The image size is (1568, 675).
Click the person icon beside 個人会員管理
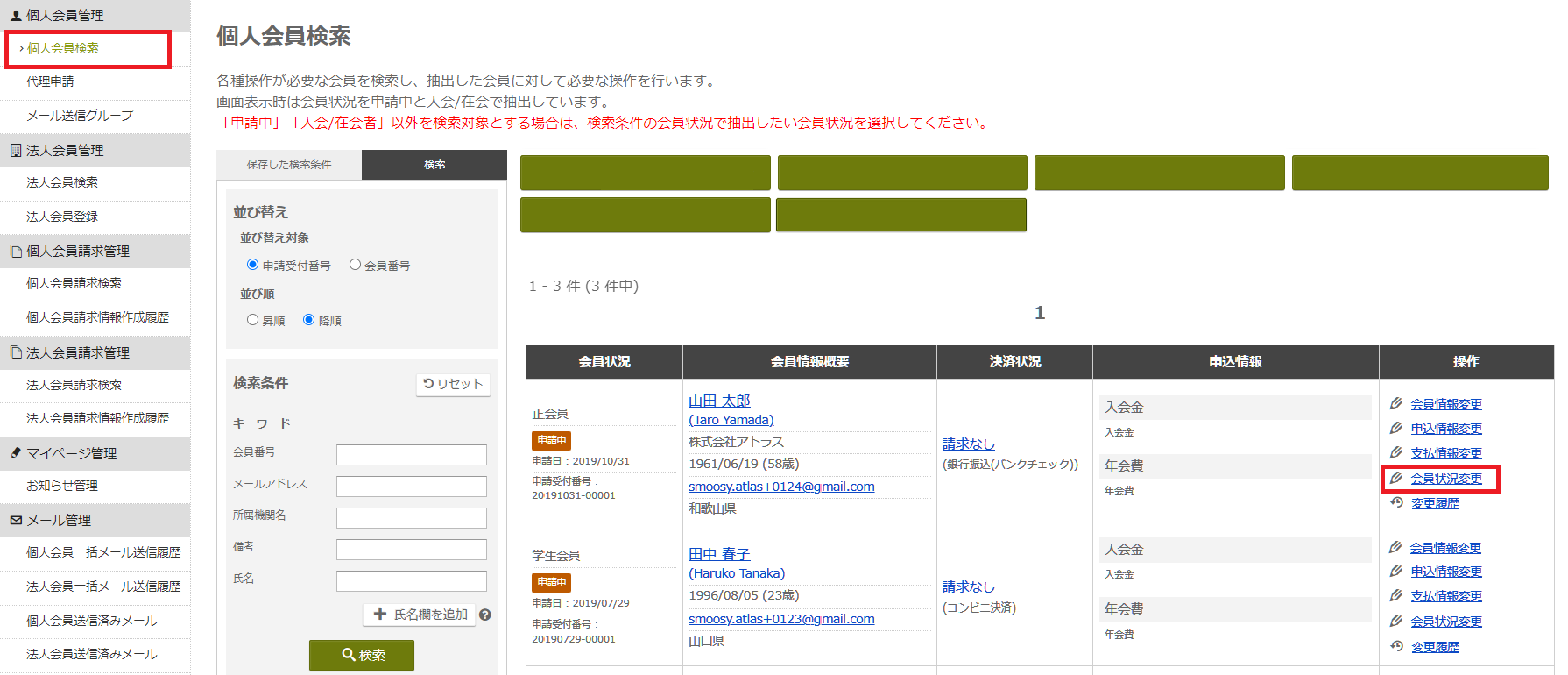16,15
